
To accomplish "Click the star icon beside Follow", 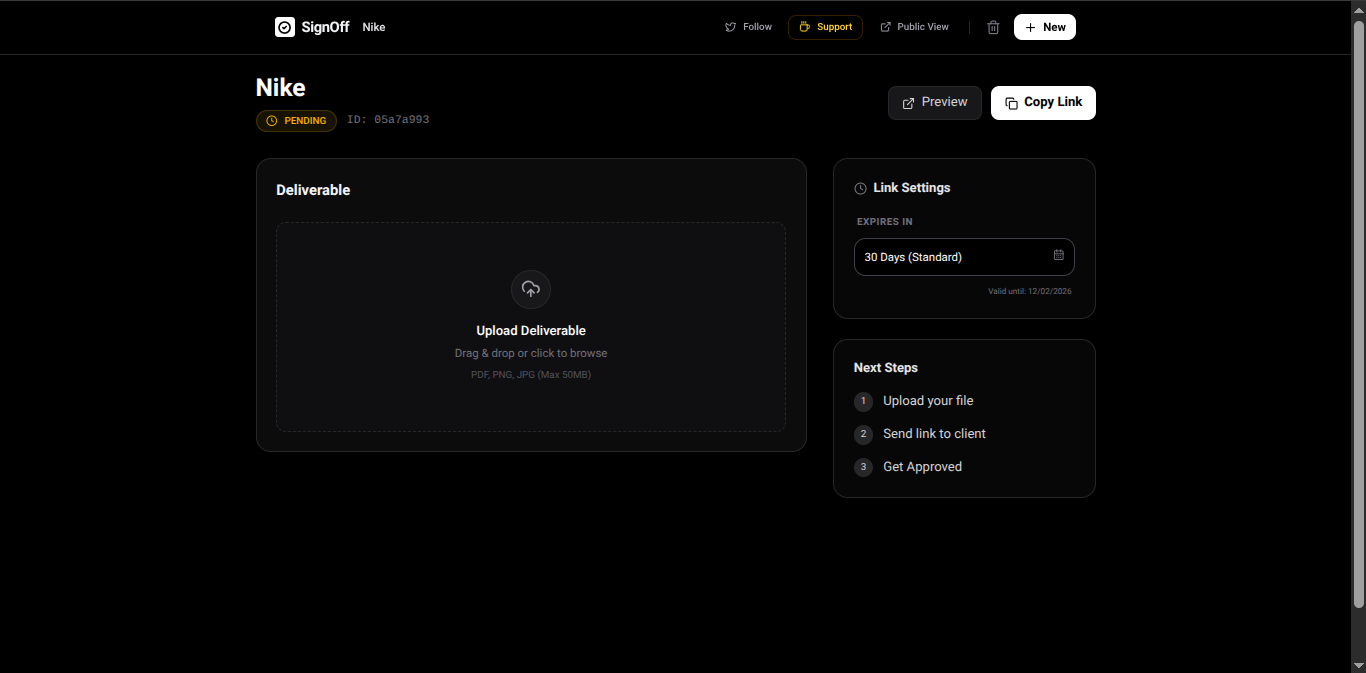I will pos(729,27).
